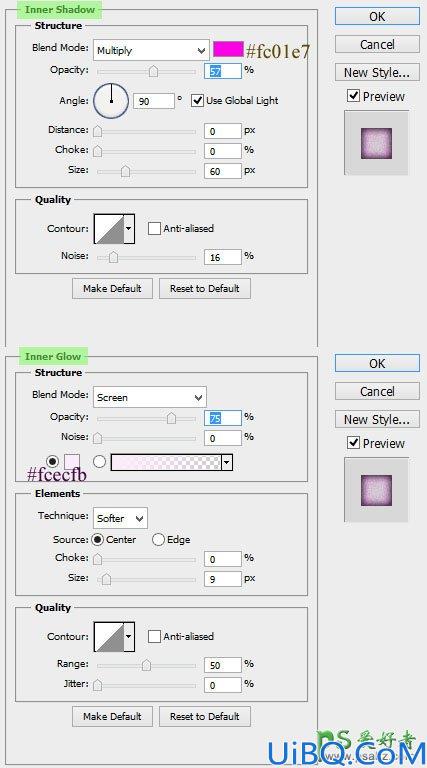
Task: Open the Inner Shadow Contour curve thumbnail
Action: click(109, 229)
